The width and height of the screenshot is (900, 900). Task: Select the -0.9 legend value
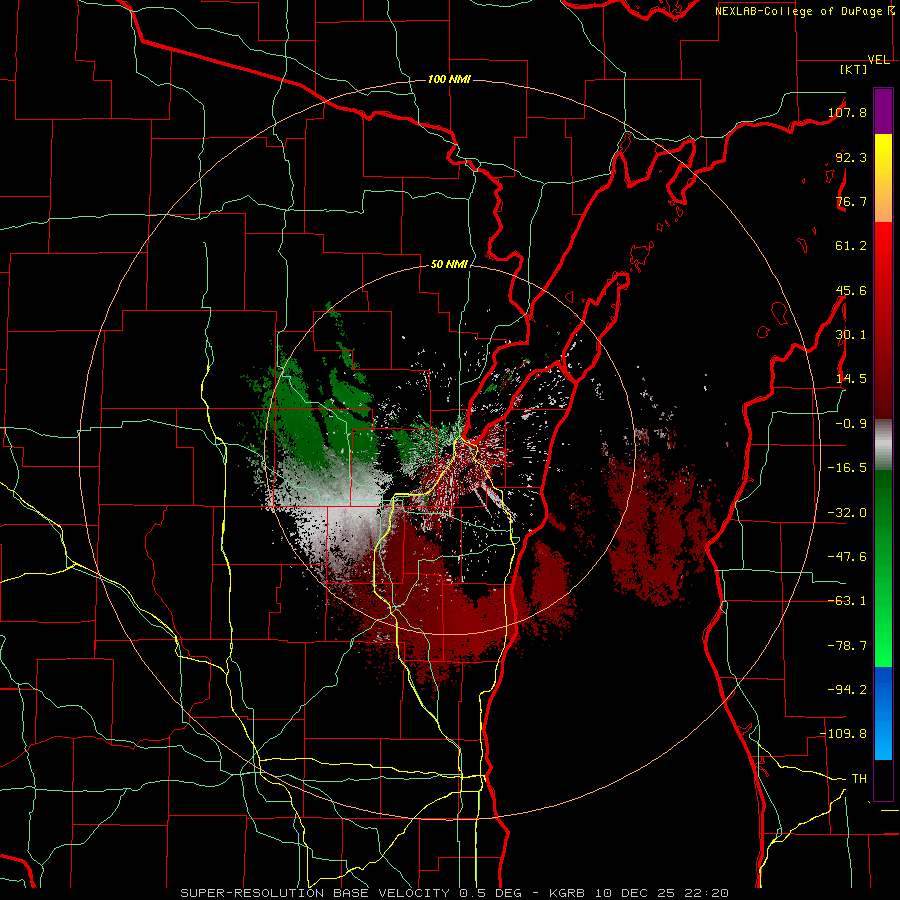click(x=851, y=424)
